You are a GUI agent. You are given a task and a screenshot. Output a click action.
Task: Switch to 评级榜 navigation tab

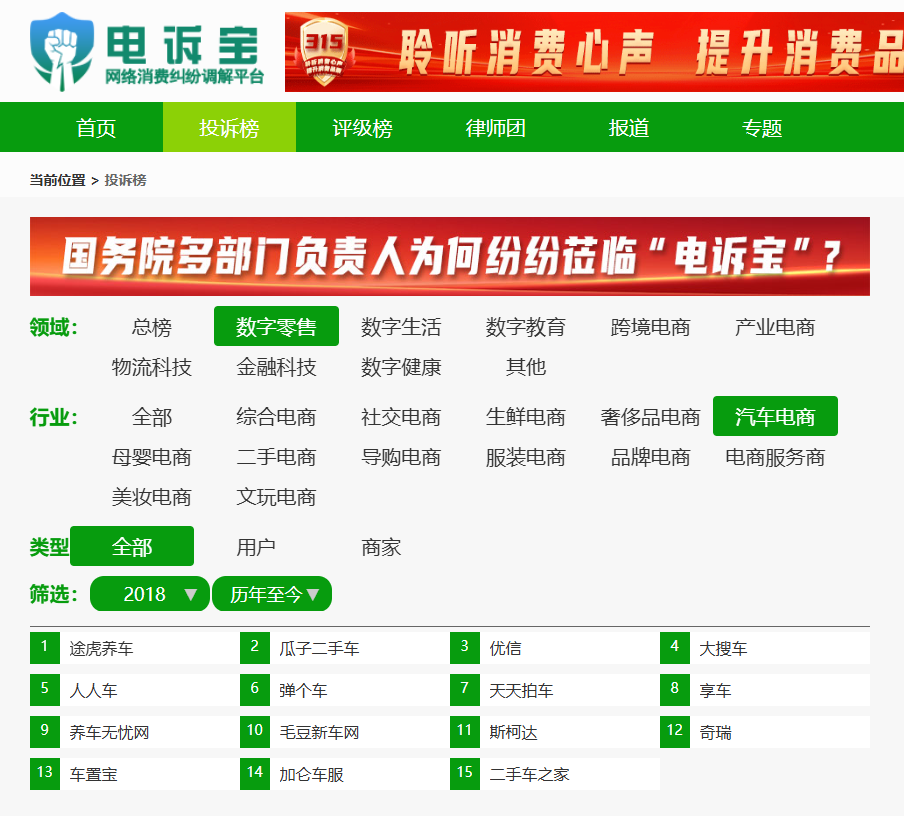[362, 128]
